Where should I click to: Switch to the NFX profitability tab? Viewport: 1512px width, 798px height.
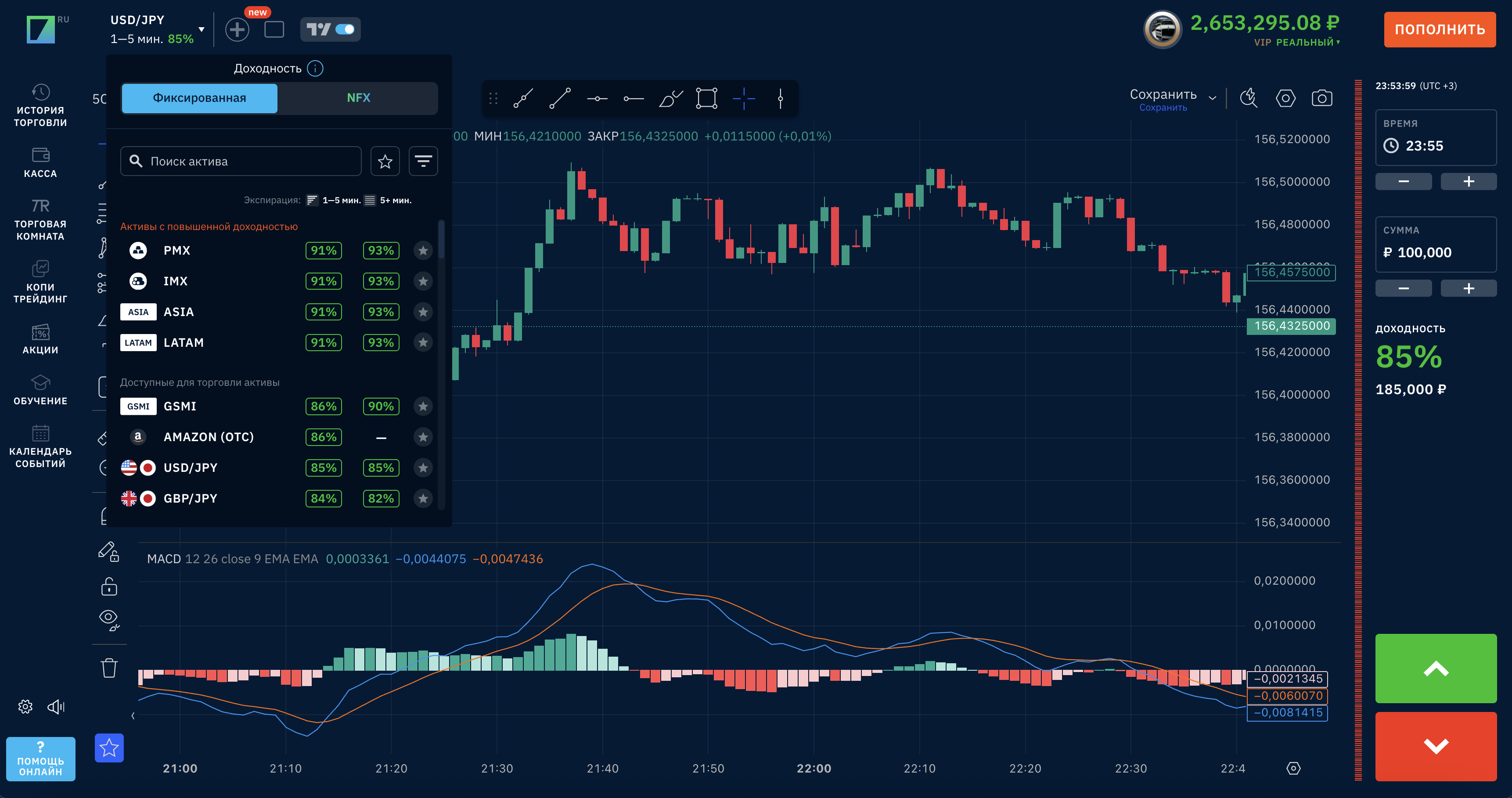pyautogui.click(x=358, y=98)
